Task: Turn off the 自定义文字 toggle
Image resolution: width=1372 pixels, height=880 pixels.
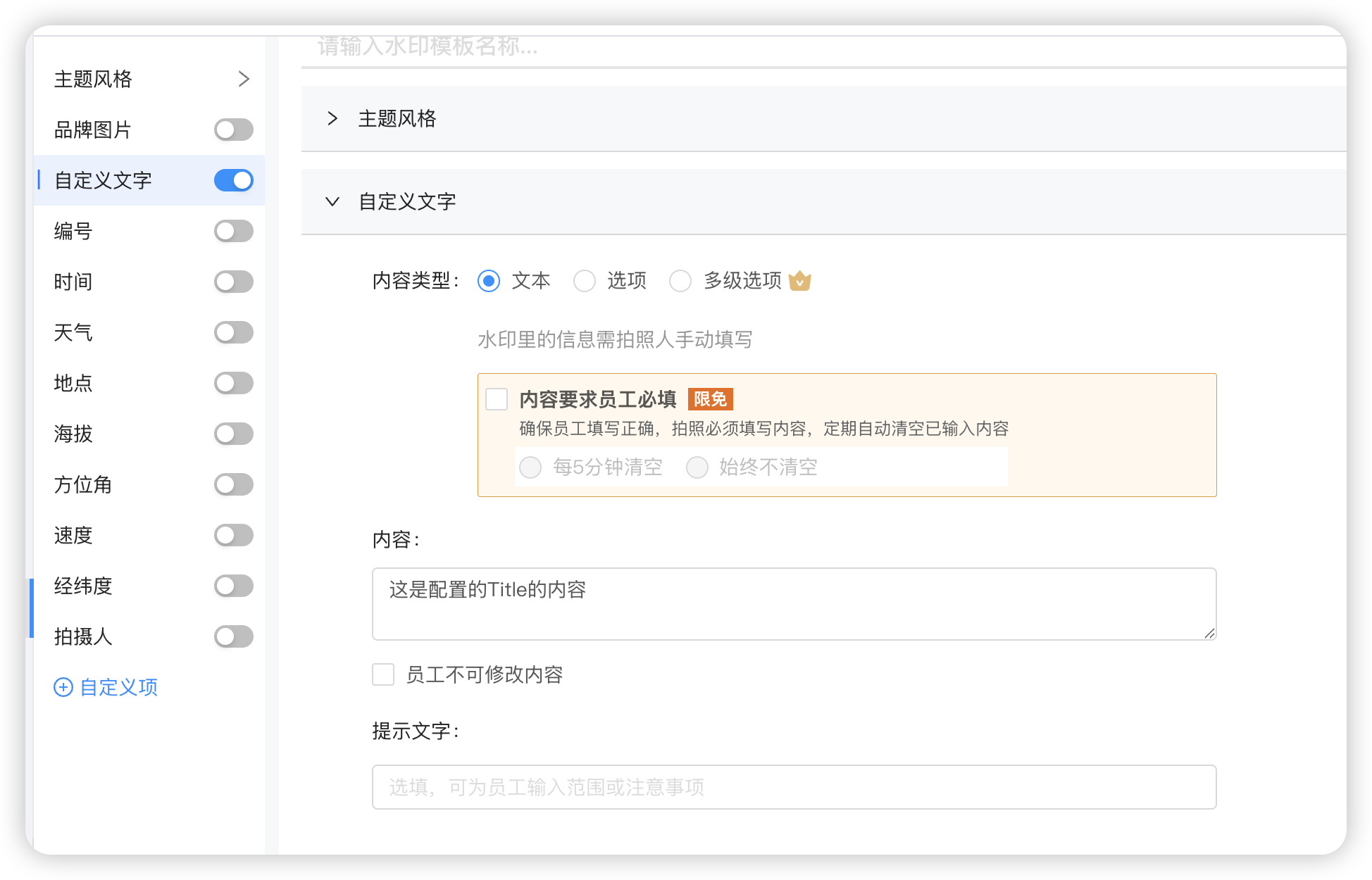Action: coord(233,180)
